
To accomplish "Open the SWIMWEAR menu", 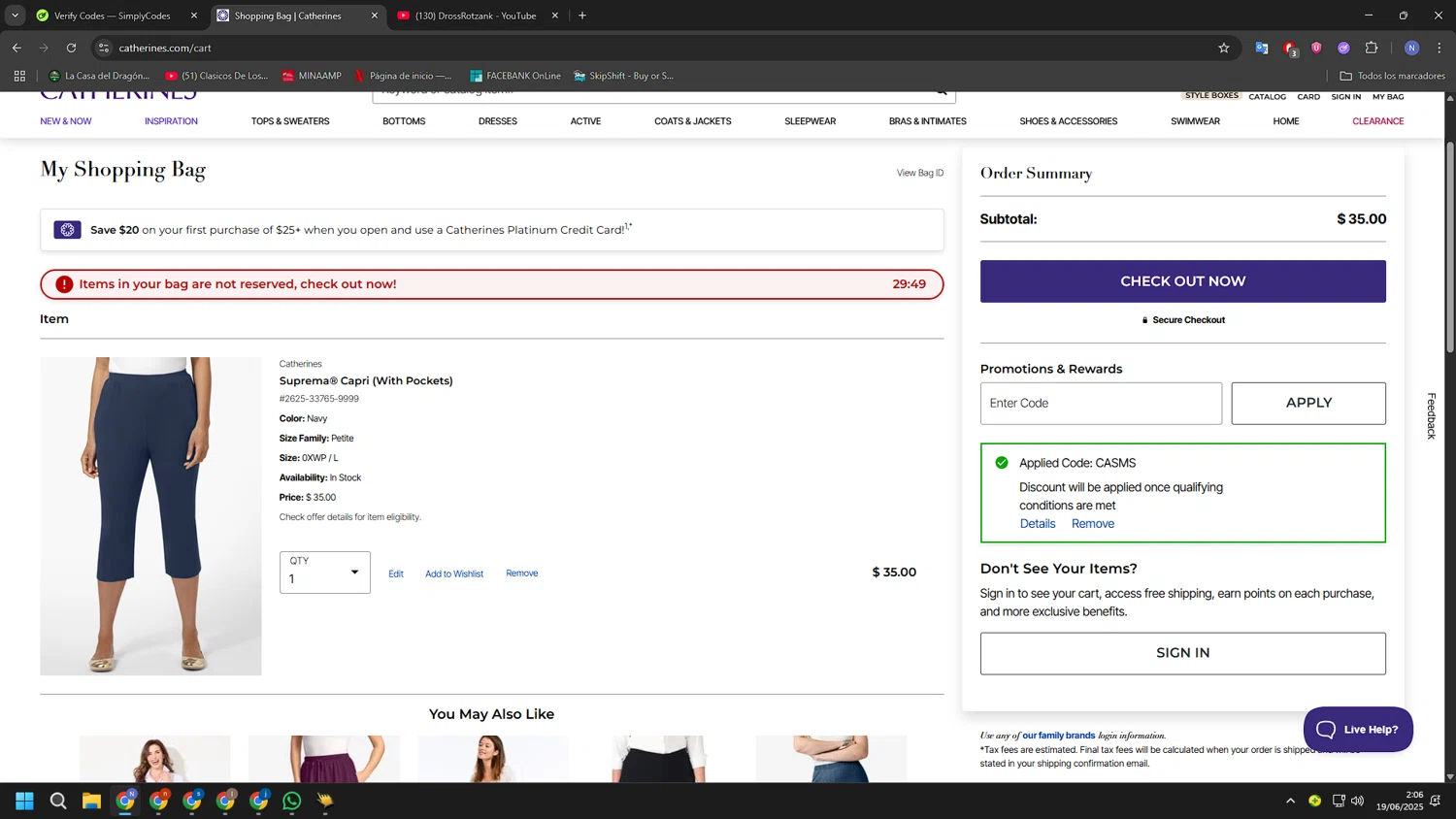I will 1195,121.
